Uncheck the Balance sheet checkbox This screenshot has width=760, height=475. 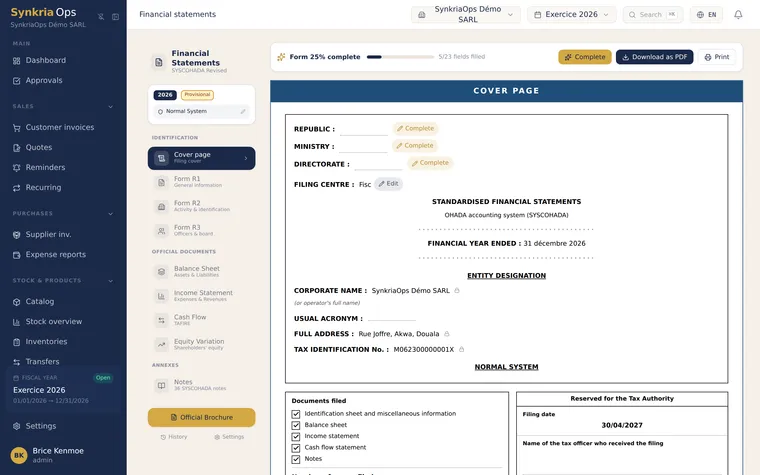pos(296,425)
